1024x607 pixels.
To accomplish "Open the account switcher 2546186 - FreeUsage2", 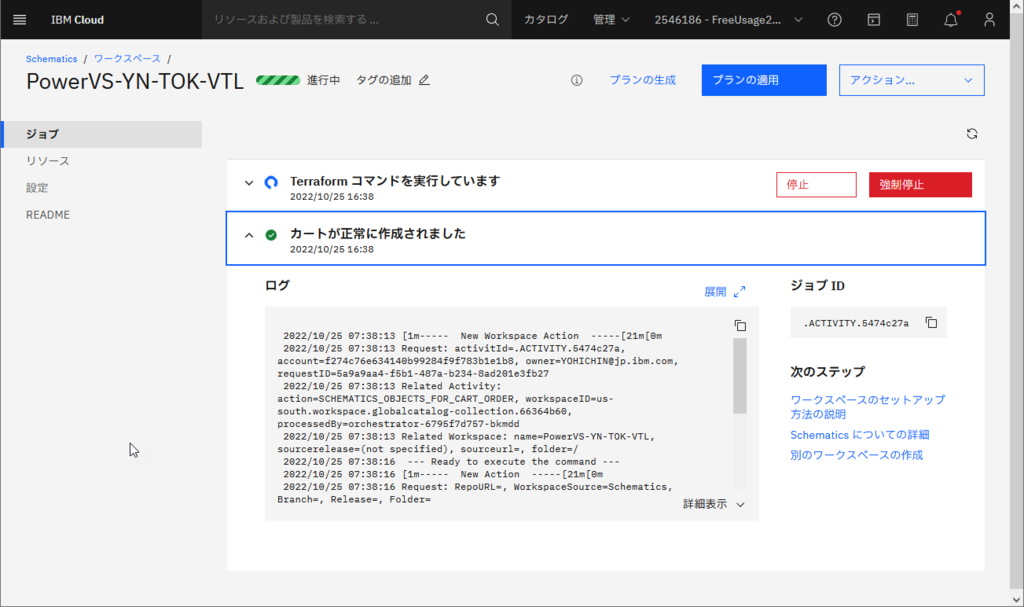I will click(x=728, y=20).
